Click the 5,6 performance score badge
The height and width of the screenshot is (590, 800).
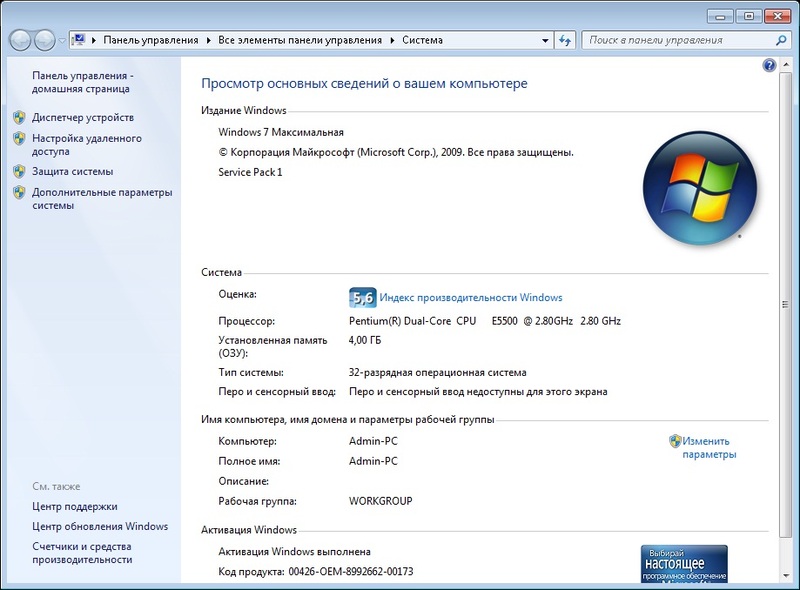click(363, 298)
